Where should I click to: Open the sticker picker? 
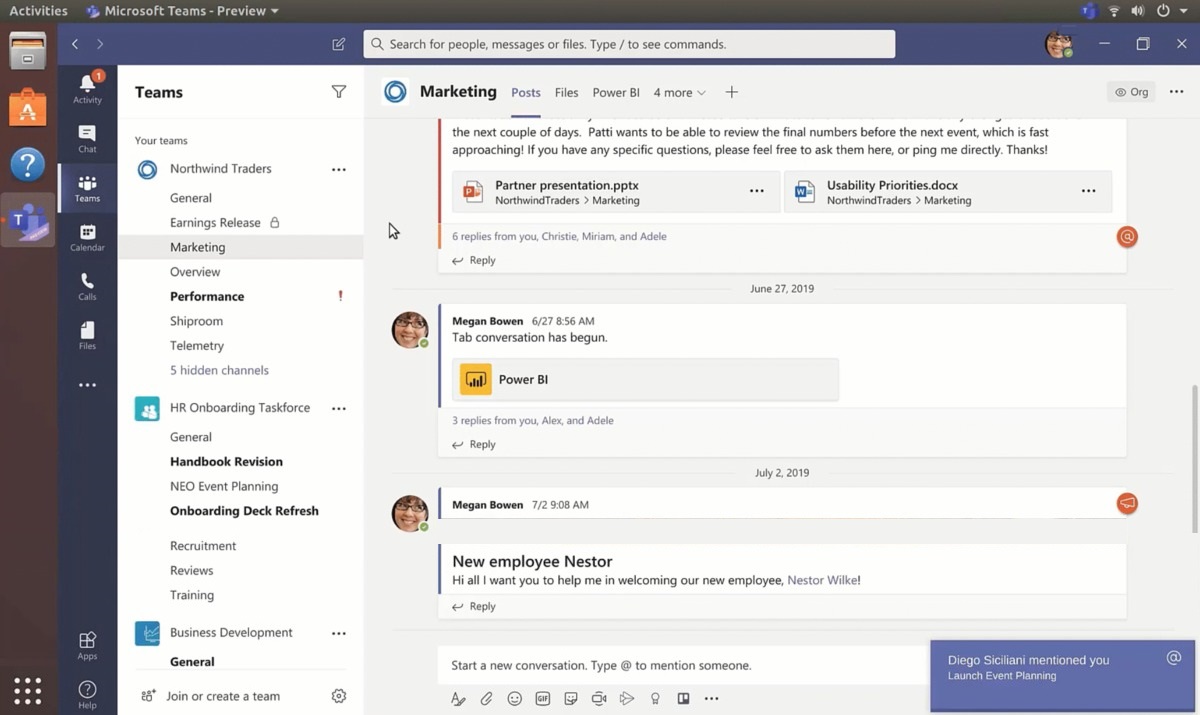click(x=571, y=699)
